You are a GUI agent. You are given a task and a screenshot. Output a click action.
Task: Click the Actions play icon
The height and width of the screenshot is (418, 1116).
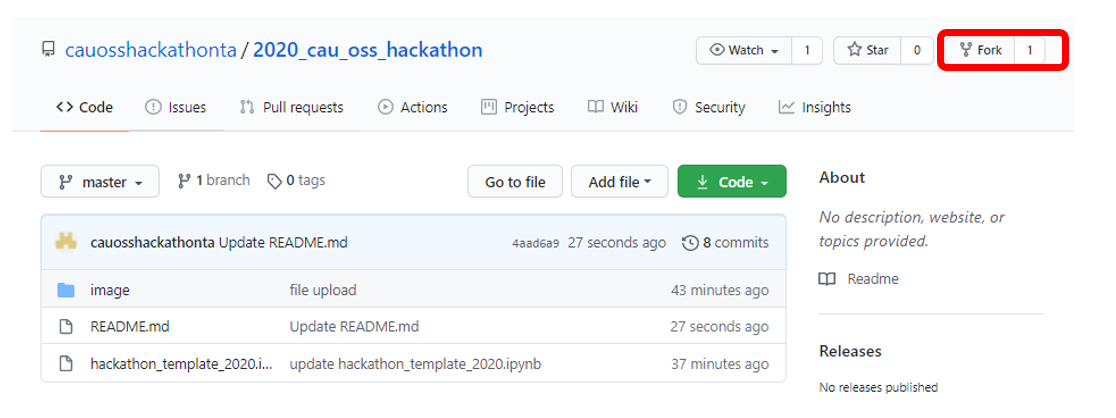(x=385, y=108)
